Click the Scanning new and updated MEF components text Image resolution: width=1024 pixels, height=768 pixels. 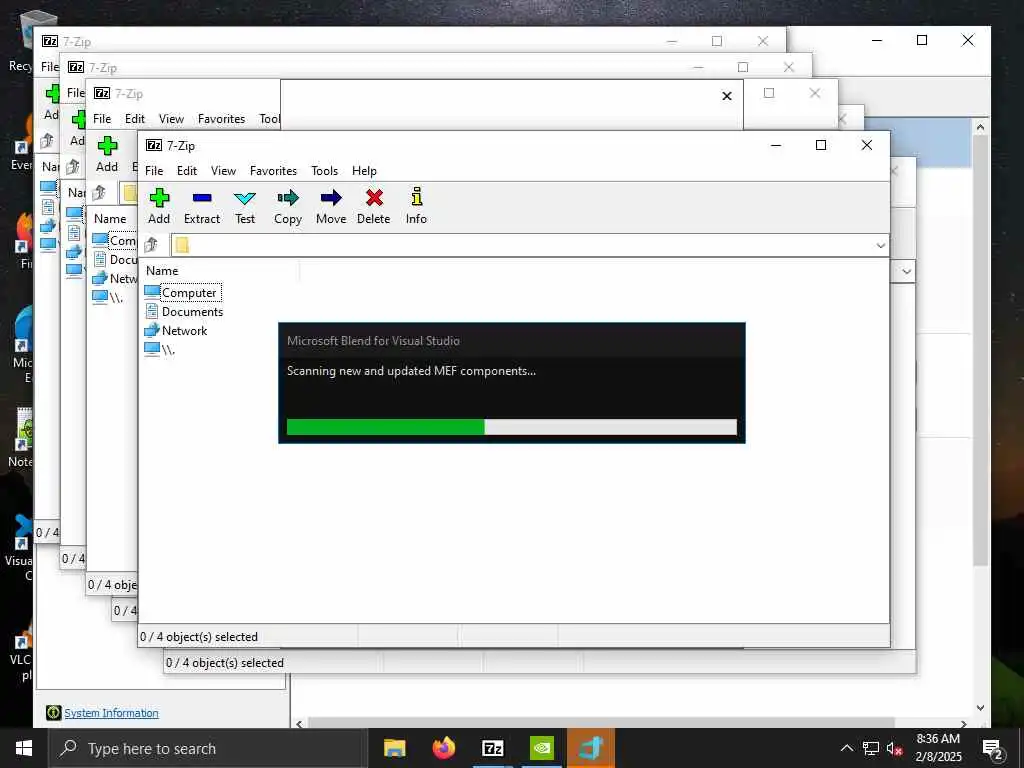[x=411, y=371]
